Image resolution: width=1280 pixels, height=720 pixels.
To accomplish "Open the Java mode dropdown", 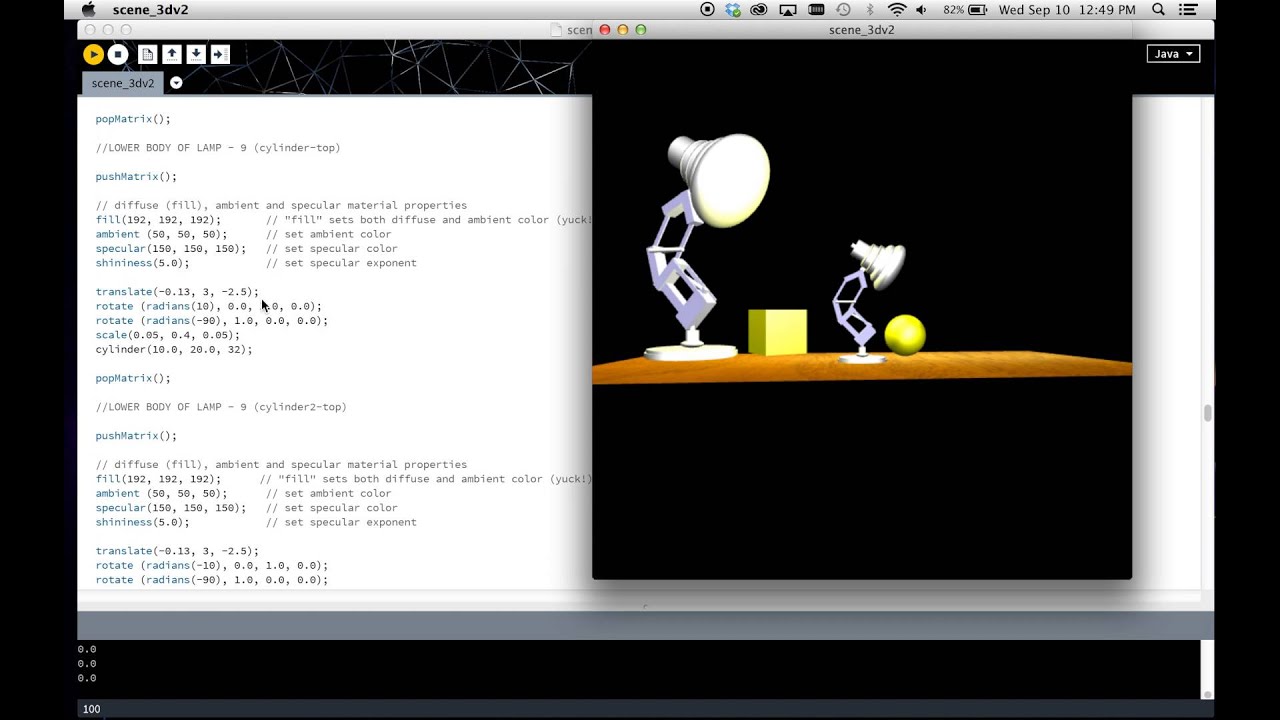I will pyautogui.click(x=1173, y=54).
